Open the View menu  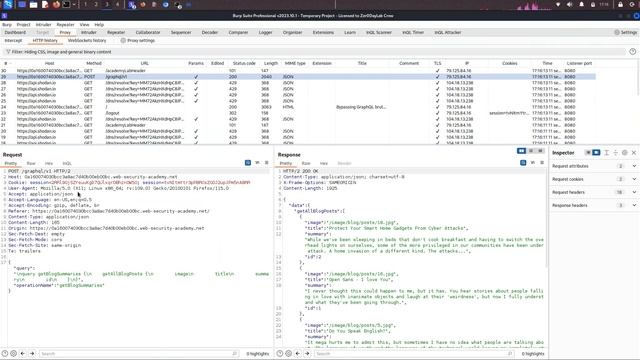(84, 24)
